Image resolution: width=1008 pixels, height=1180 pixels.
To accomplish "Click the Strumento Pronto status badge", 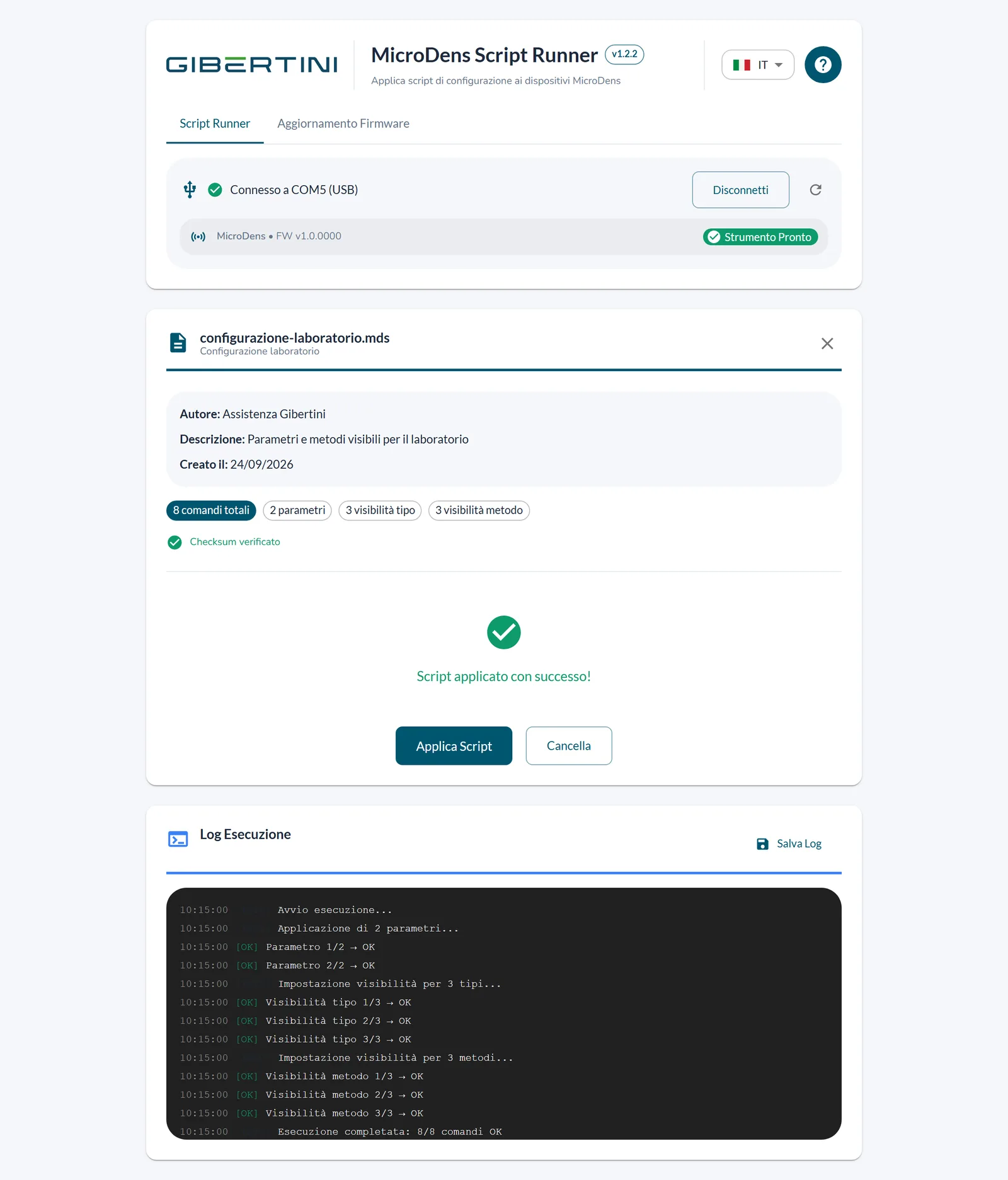I will click(760, 237).
